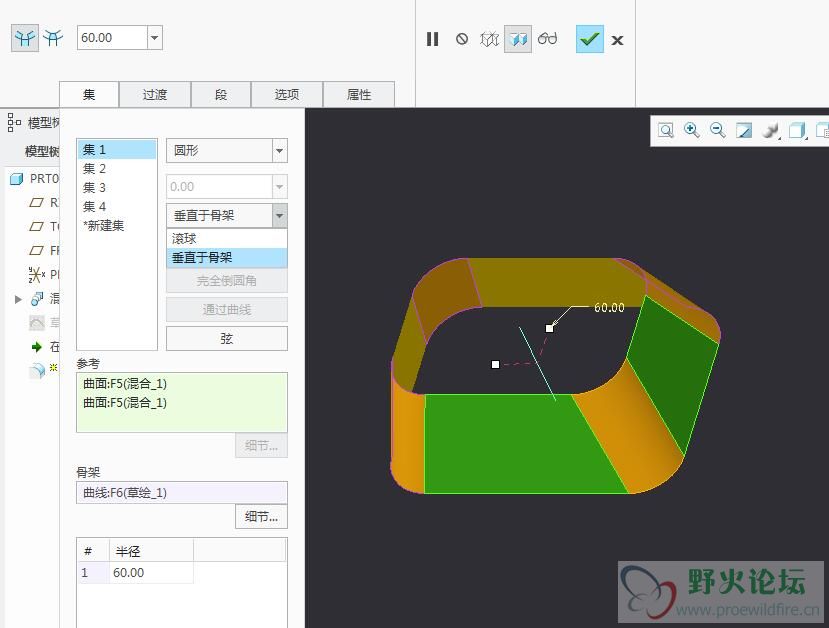Select the second datum plane icon in tree
Image resolution: width=829 pixels, height=628 pixels.
(x=36, y=226)
